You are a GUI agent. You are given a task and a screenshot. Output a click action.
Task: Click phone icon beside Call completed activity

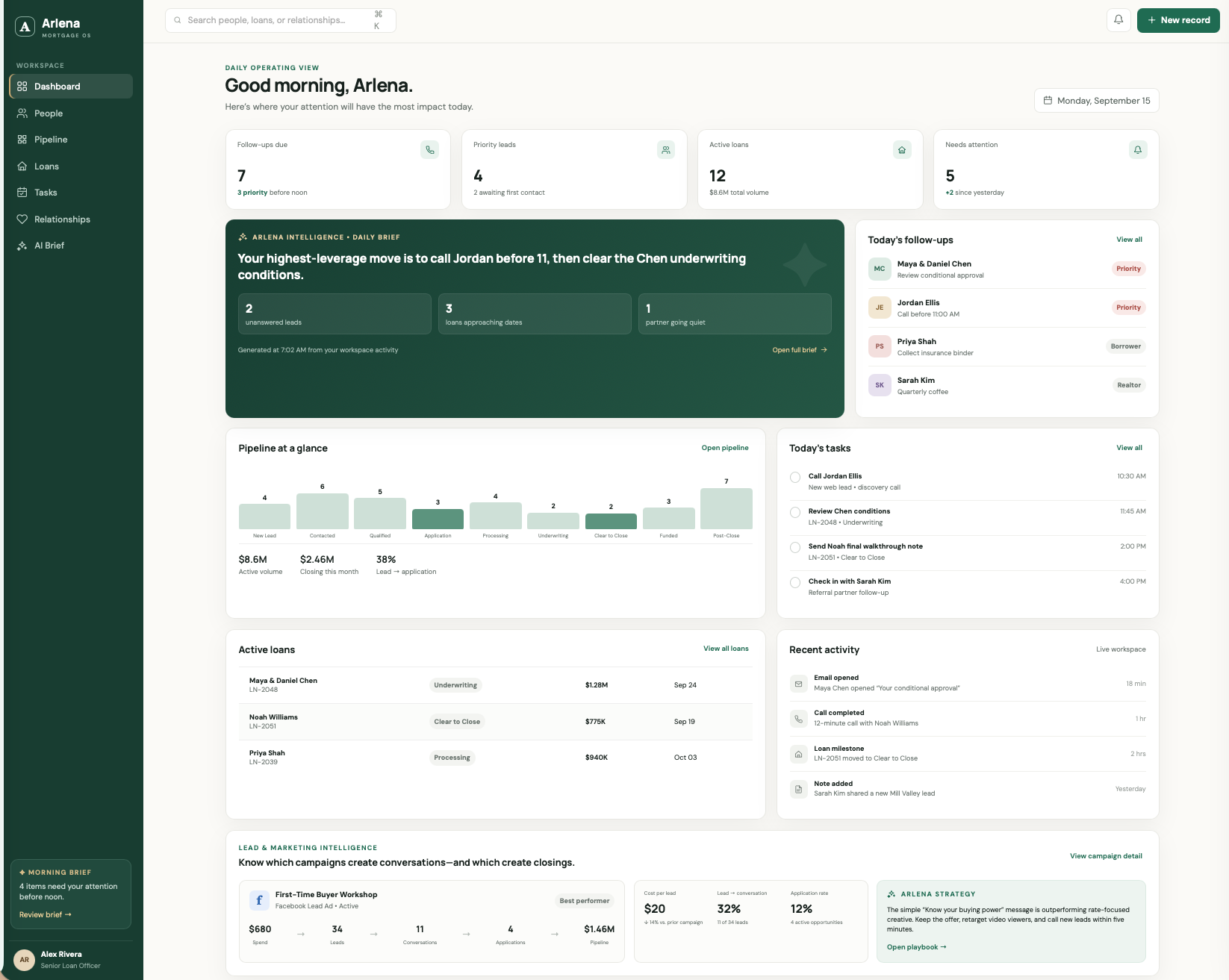point(798,719)
